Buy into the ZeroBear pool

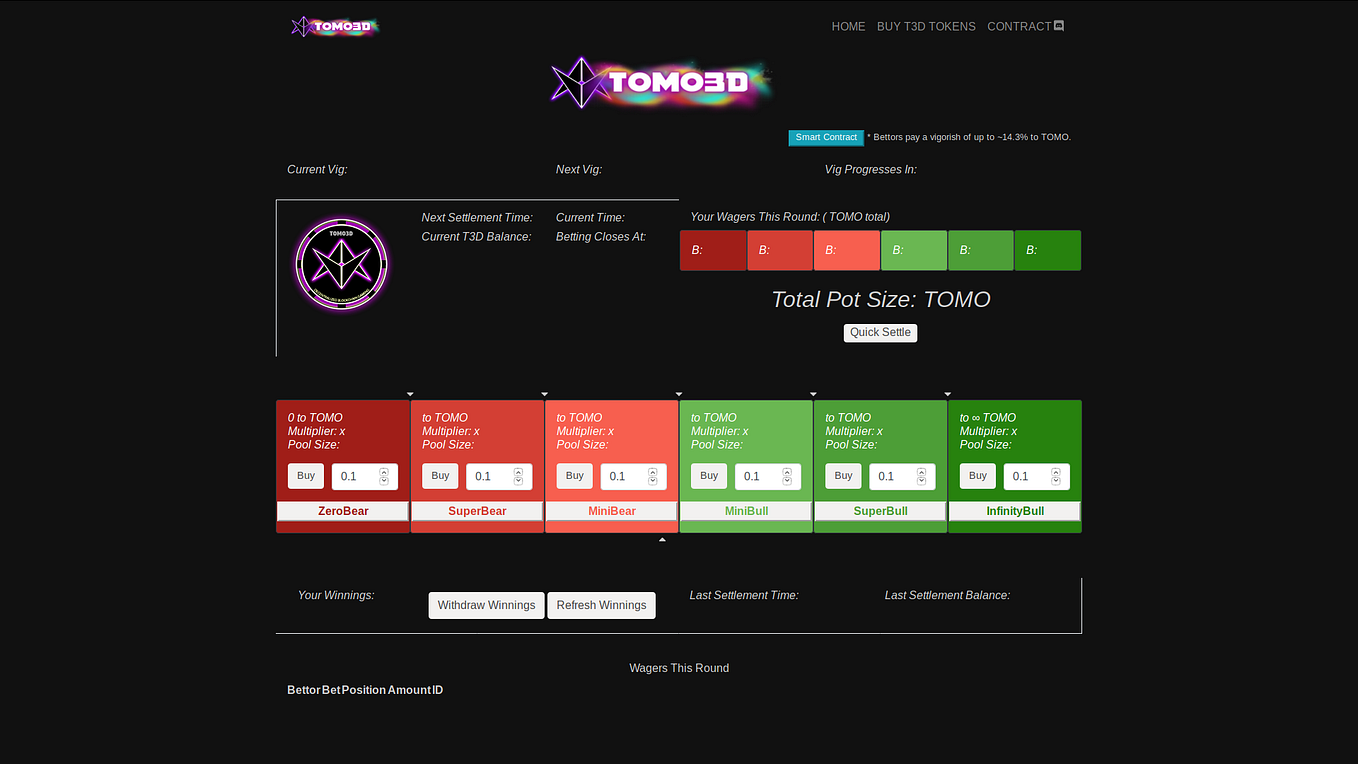pos(305,476)
